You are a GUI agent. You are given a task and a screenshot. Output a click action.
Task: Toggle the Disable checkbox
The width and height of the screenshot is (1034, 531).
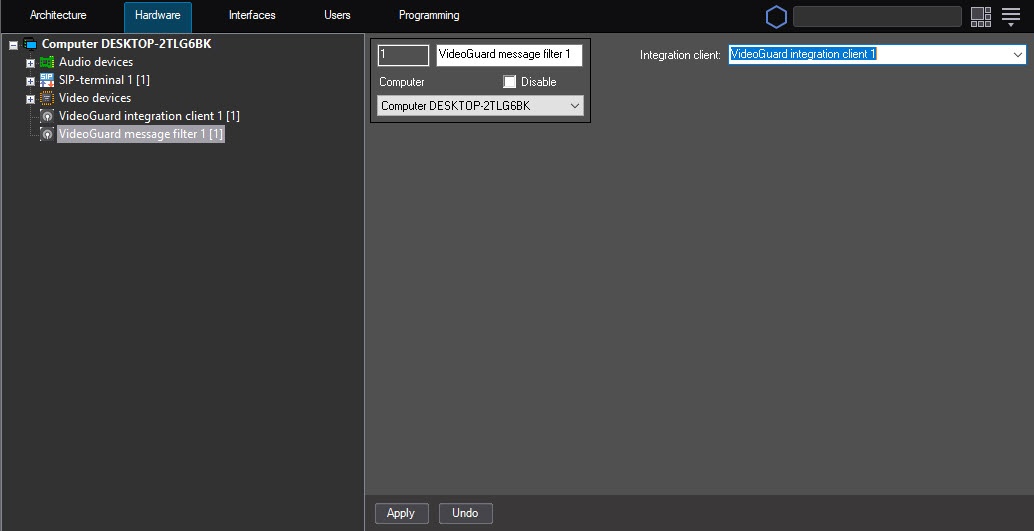coord(509,82)
